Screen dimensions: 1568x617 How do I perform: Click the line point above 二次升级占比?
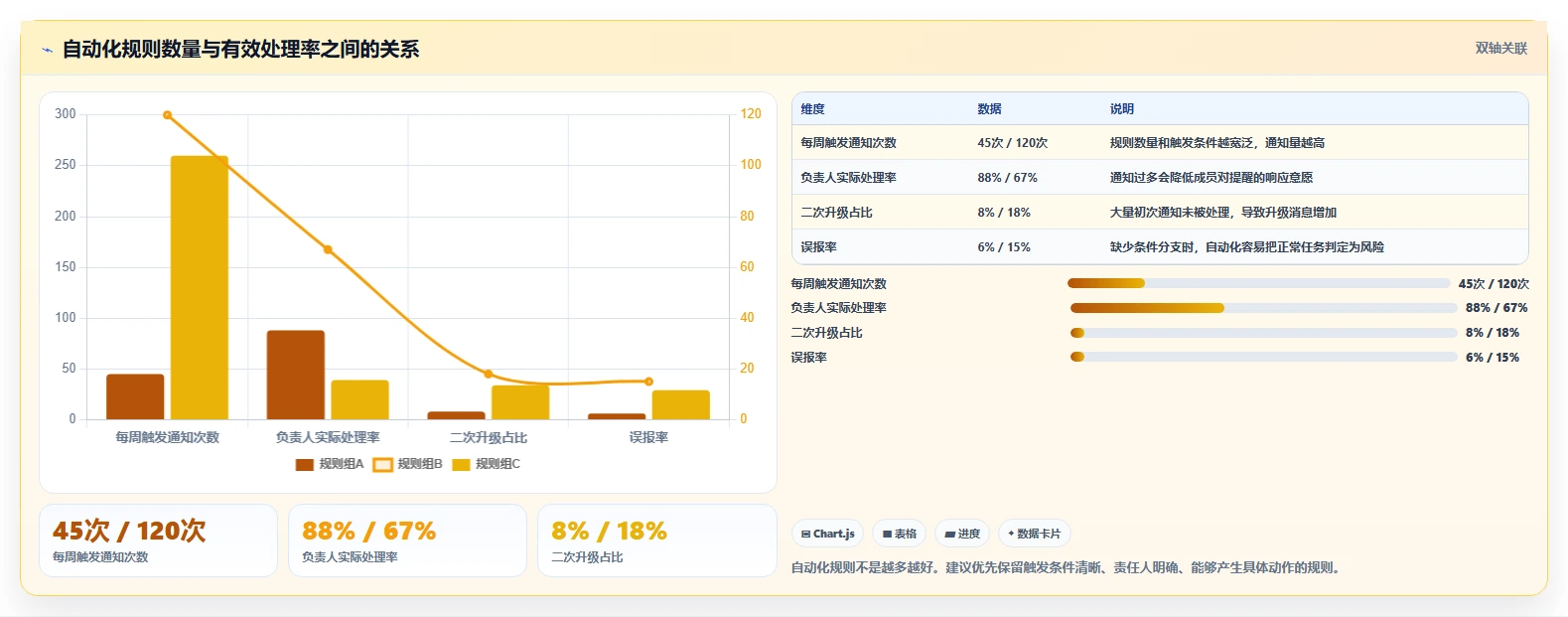pyautogui.click(x=488, y=375)
